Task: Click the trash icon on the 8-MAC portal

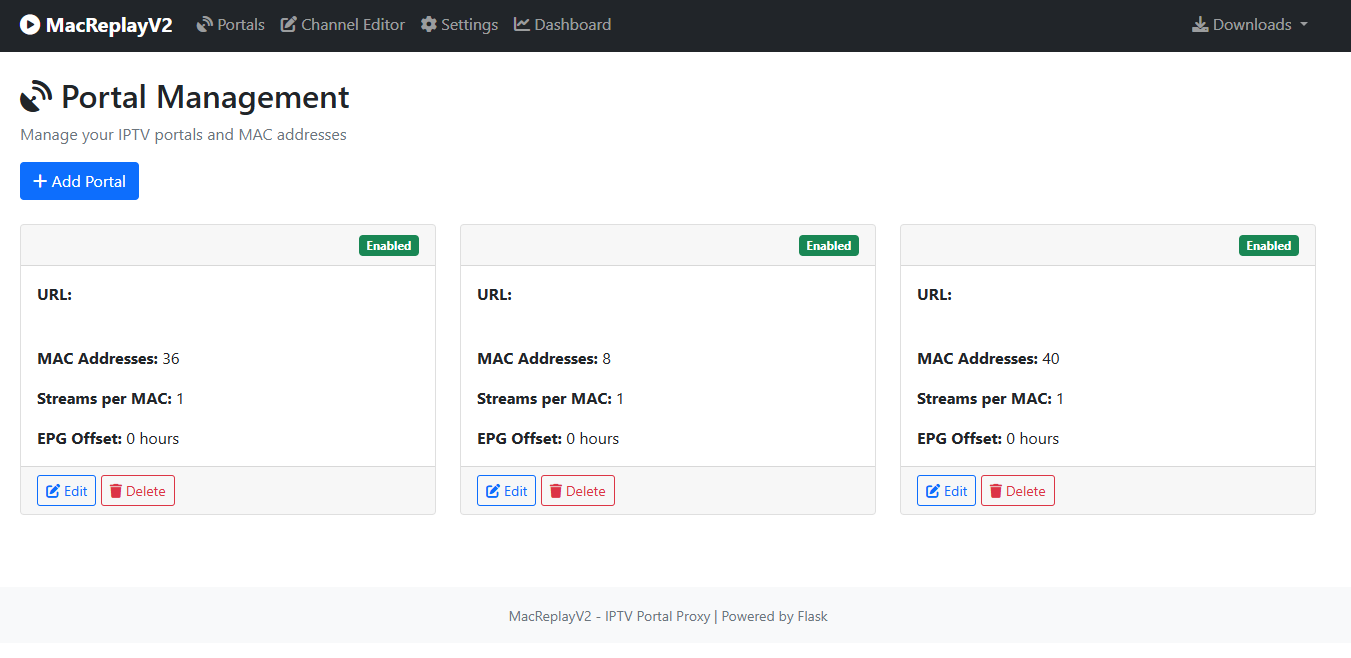Action: (x=556, y=491)
